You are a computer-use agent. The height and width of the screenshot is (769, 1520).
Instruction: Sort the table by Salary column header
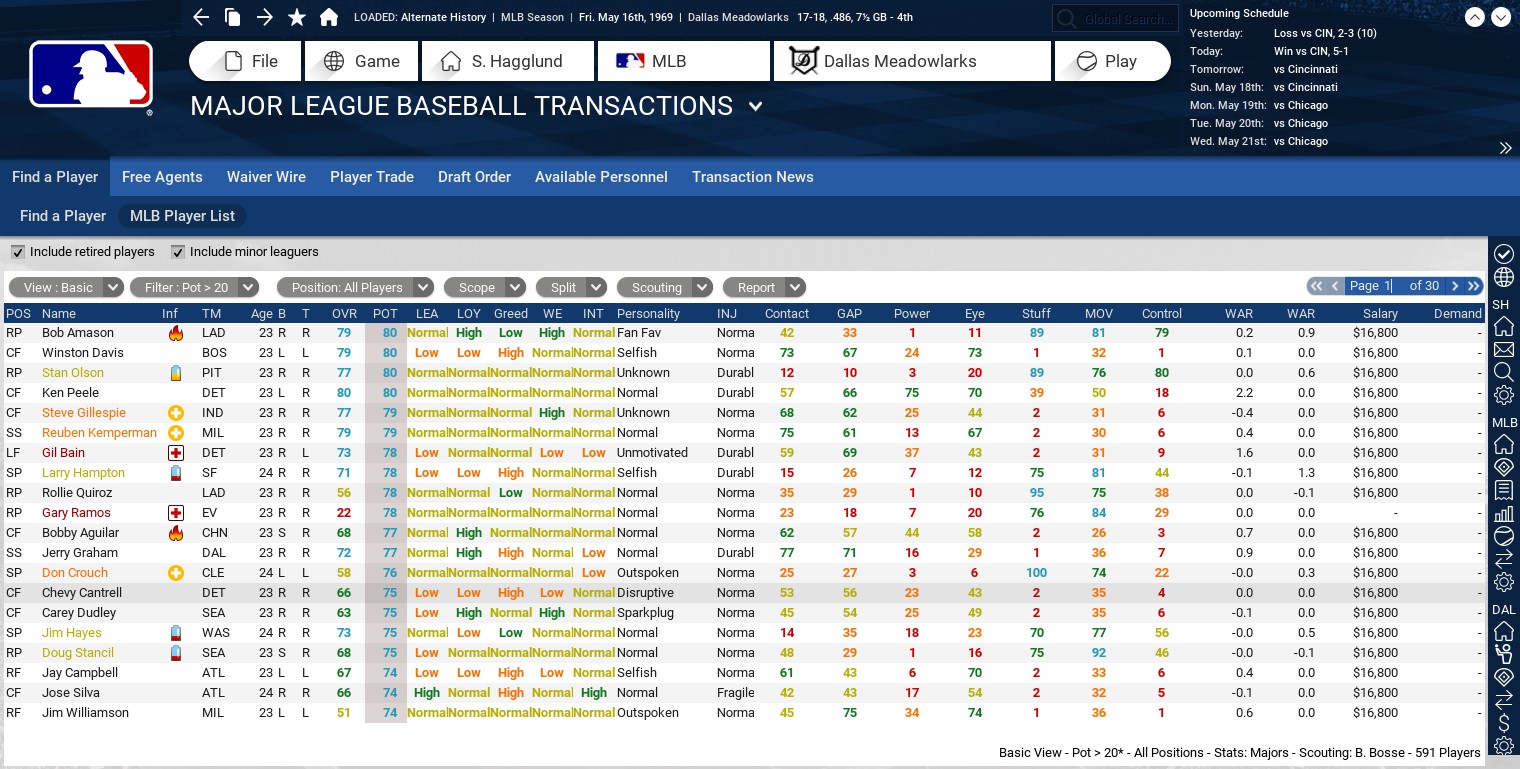1380,313
